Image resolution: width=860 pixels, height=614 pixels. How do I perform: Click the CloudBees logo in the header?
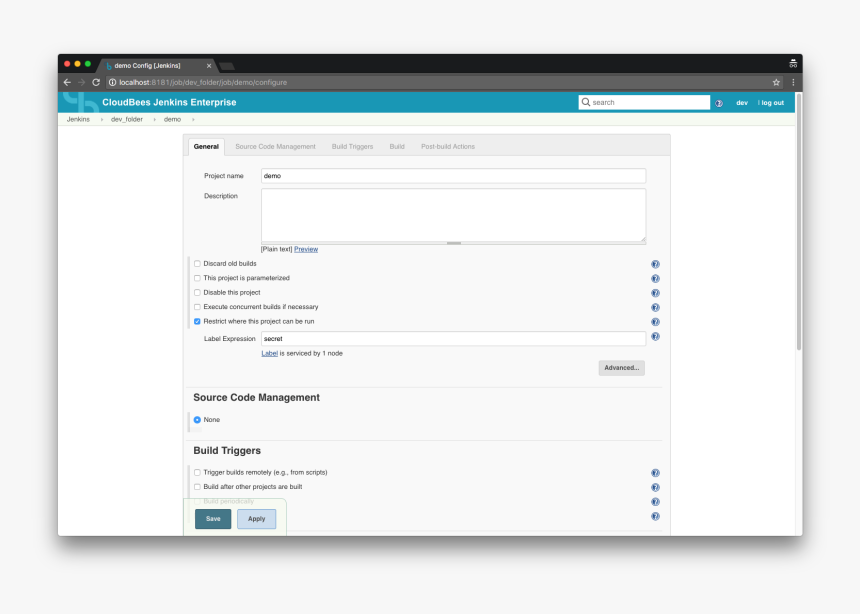(x=81, y=102)
